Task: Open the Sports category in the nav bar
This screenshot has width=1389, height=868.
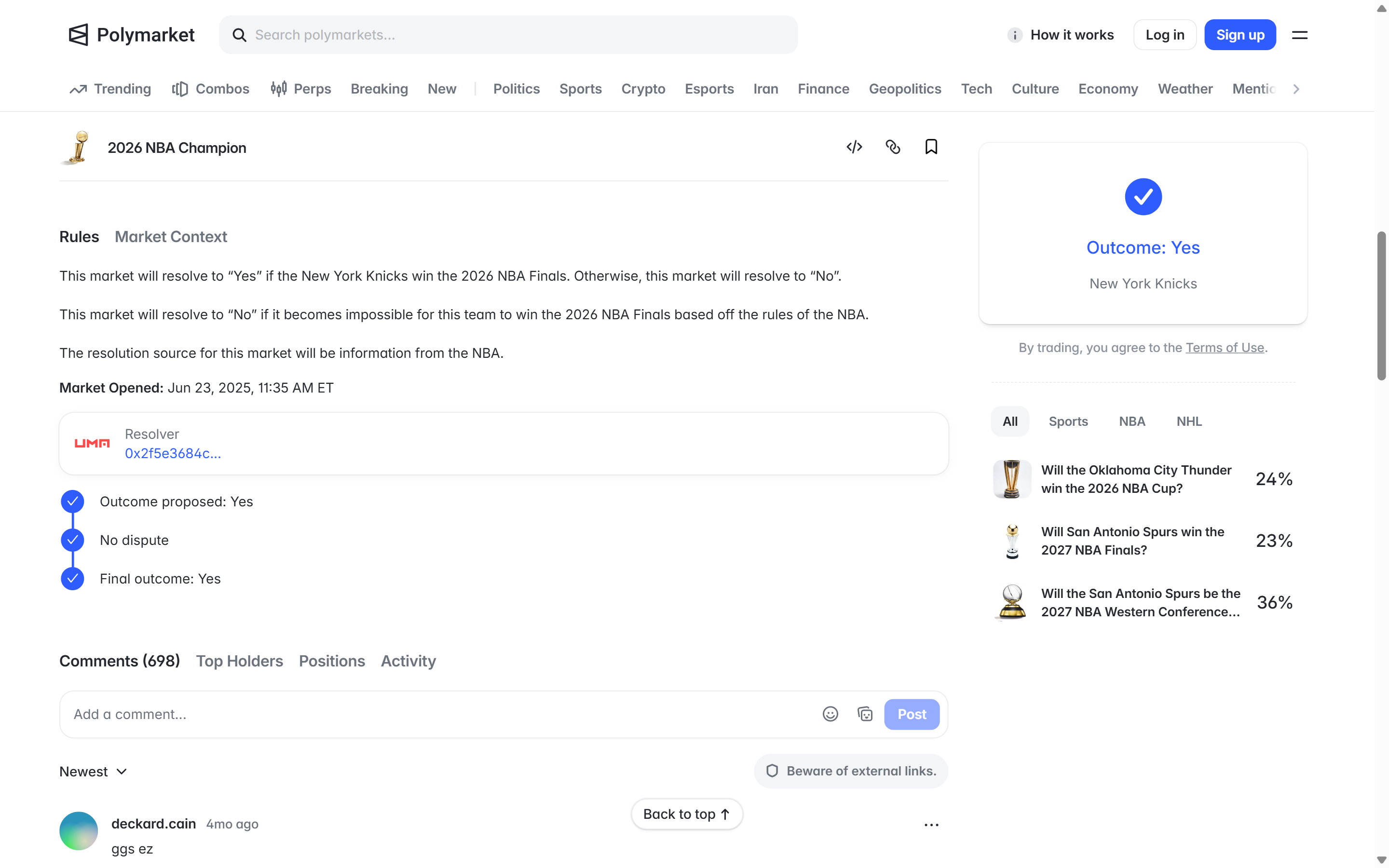Action: pyautogui.click(x=580, y=89)
